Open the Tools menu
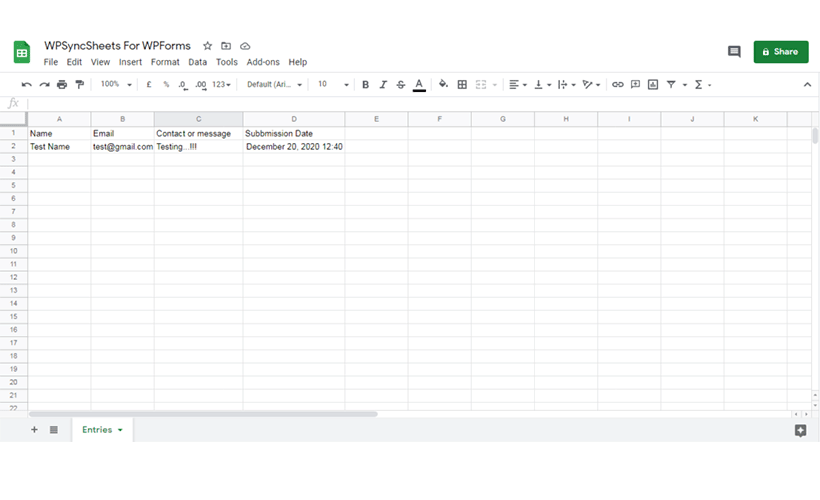Viewport: 820px width, 500px height. pos(227,62)
